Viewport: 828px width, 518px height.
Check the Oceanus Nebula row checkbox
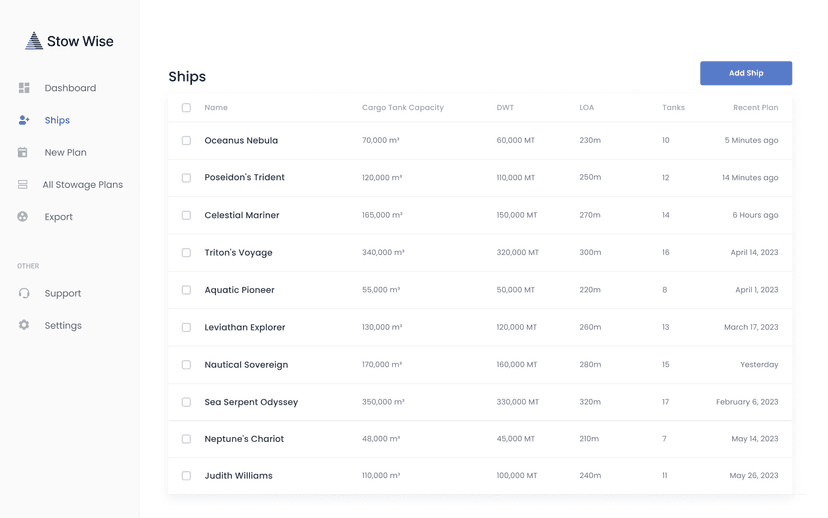[186, 141]
